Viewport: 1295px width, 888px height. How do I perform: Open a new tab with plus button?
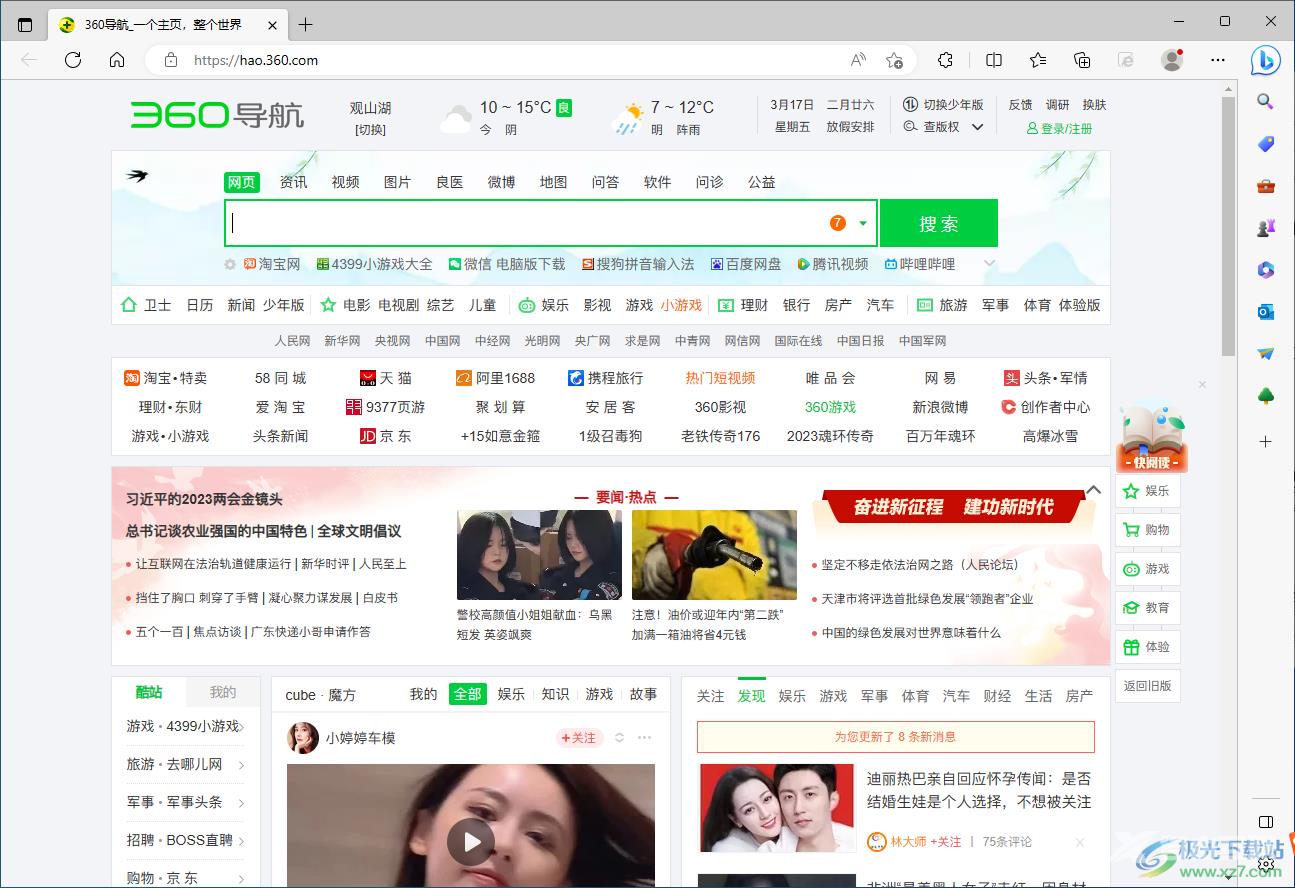point(306,25)
